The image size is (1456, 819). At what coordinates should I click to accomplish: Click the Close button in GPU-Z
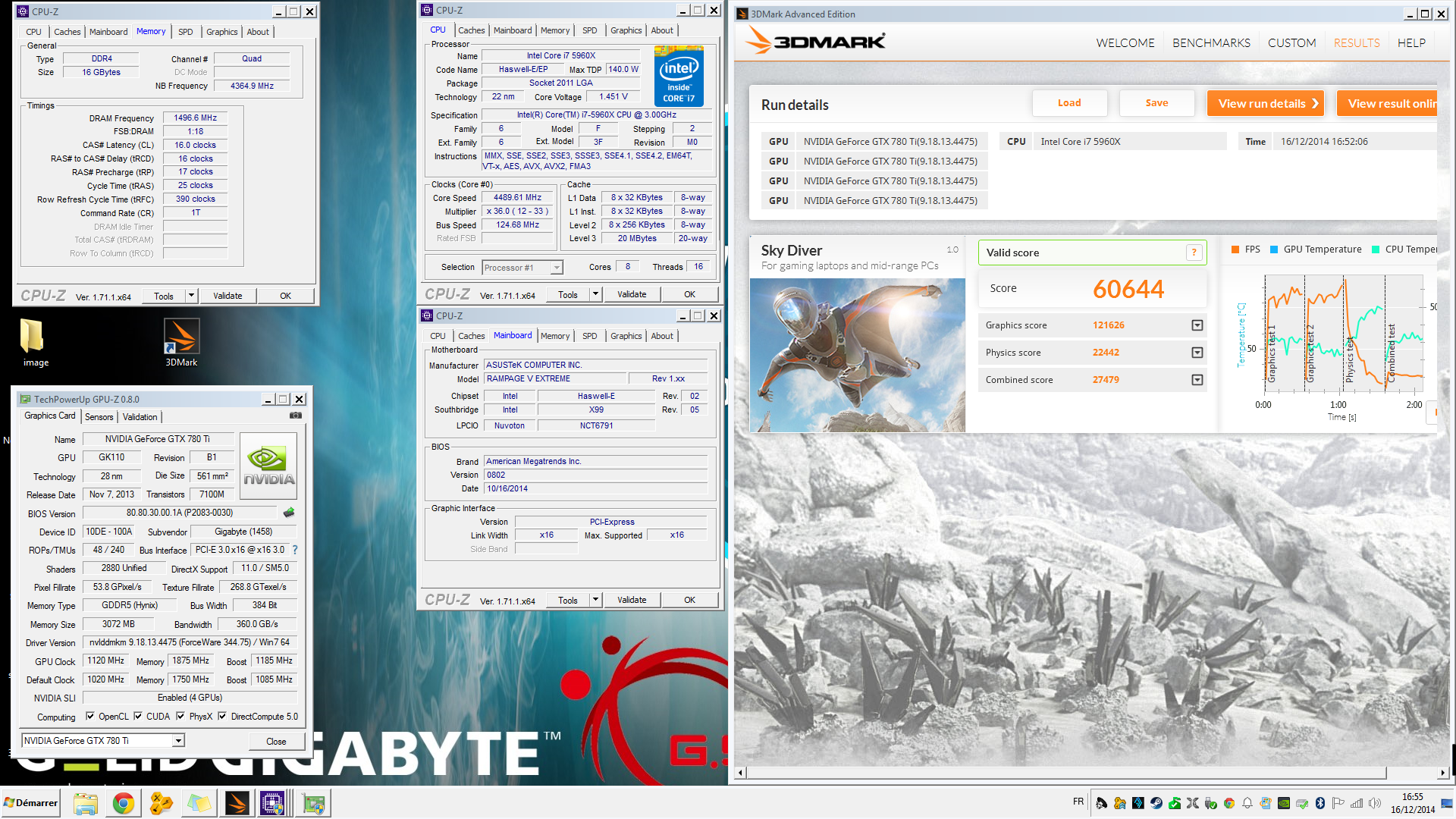click(276, 742)
